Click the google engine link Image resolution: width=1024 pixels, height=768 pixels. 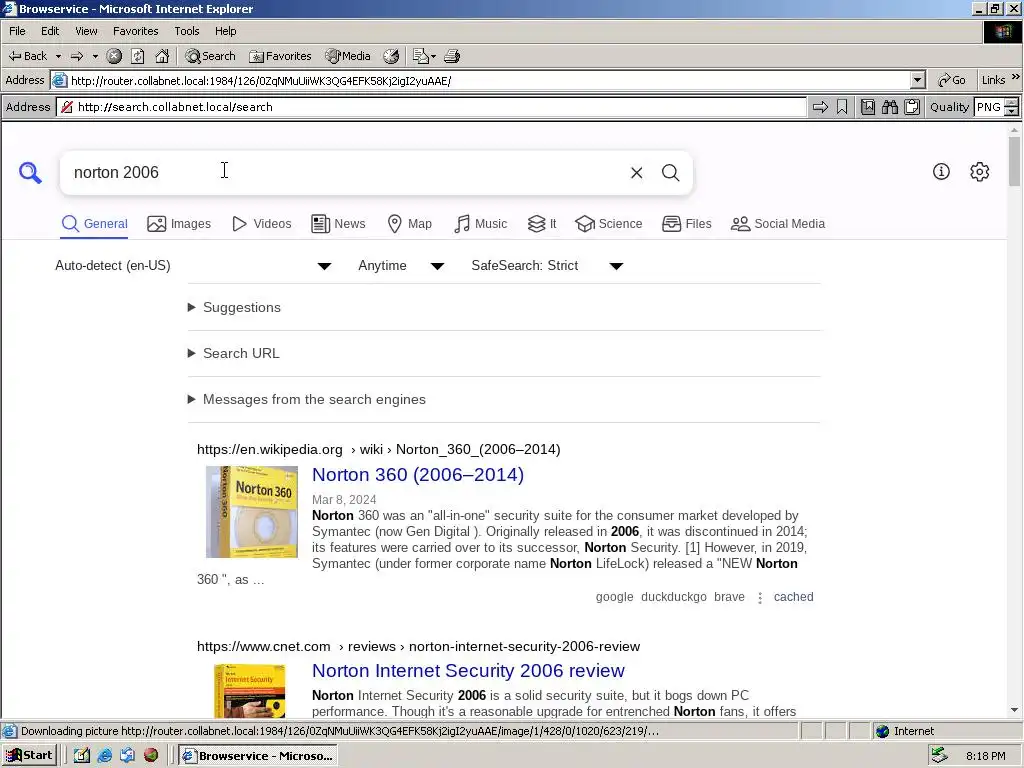click(615, 597)
